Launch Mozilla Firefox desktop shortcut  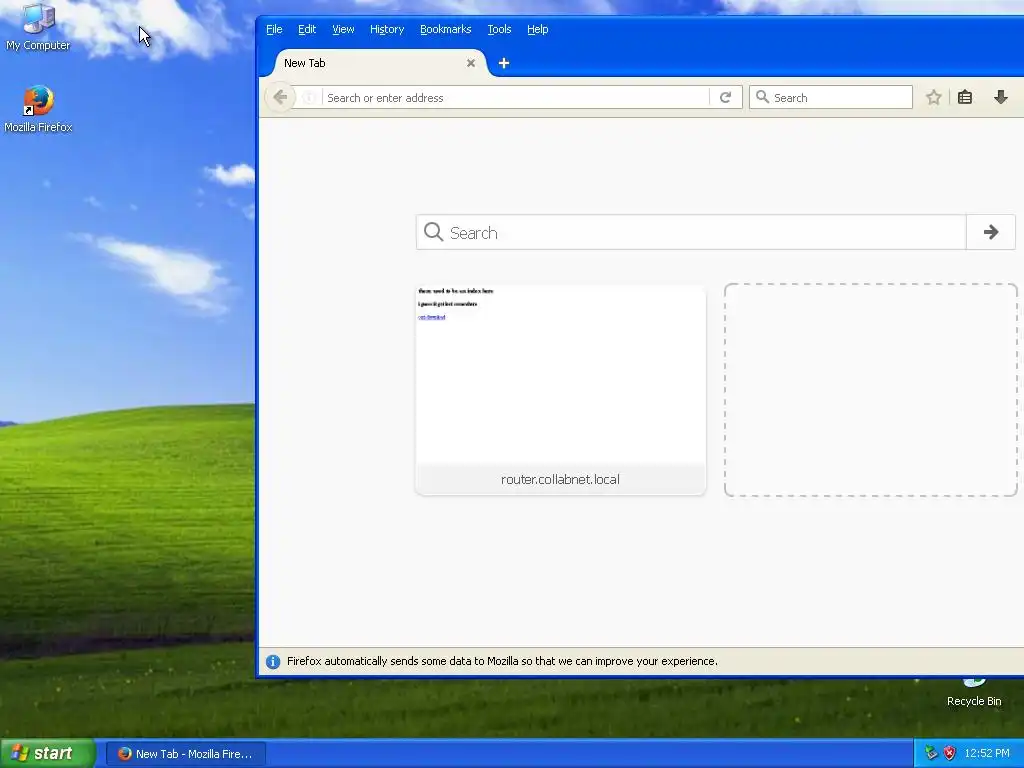[38, 108]
